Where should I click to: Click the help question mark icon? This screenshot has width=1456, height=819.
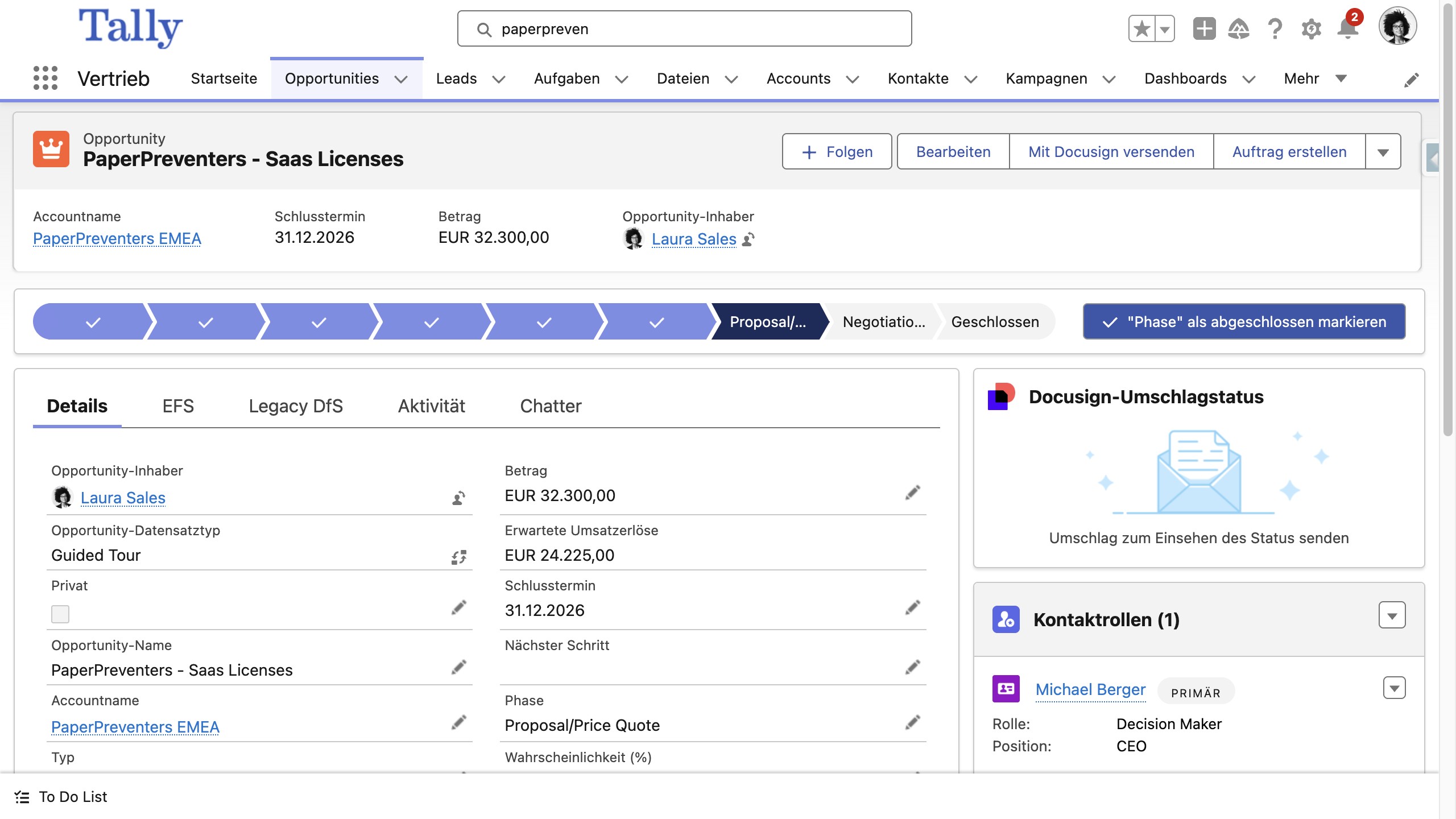pyautogui.click(x=1275, y=28)
